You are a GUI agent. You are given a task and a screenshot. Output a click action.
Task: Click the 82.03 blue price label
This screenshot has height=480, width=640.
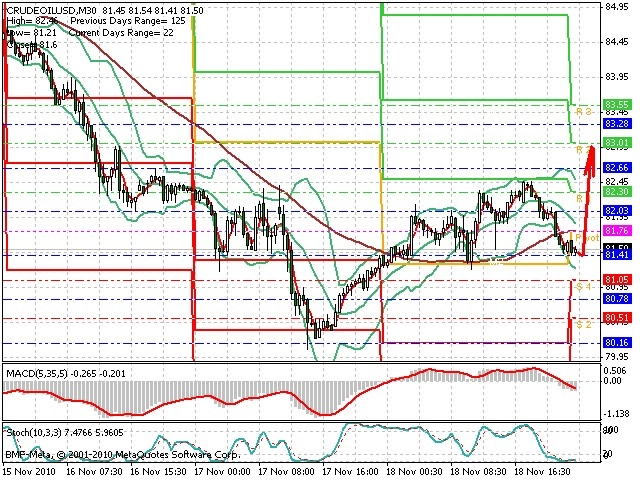point(617,211)
